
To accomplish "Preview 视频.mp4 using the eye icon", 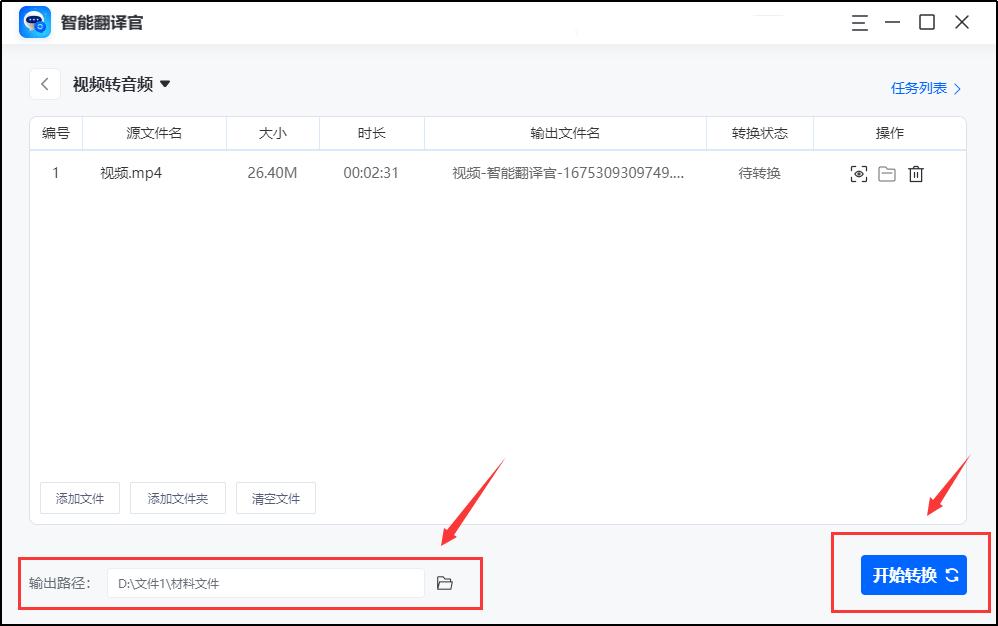I will point(858,173).
